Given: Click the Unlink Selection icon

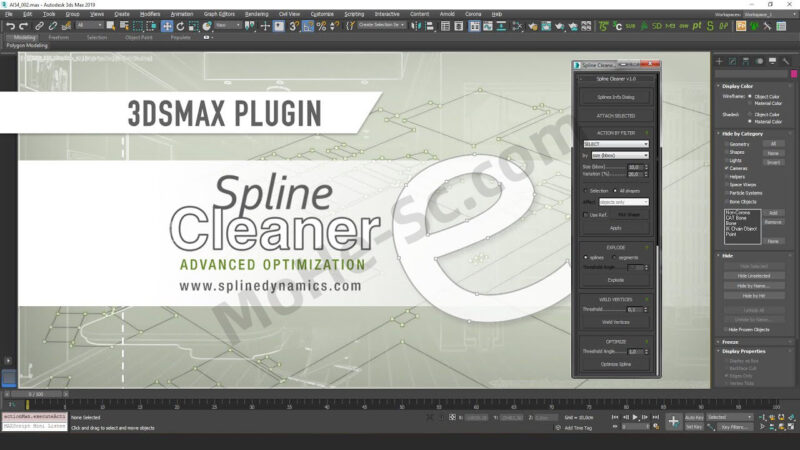Looking at the screenshot, I should click(x=52, y=26).
